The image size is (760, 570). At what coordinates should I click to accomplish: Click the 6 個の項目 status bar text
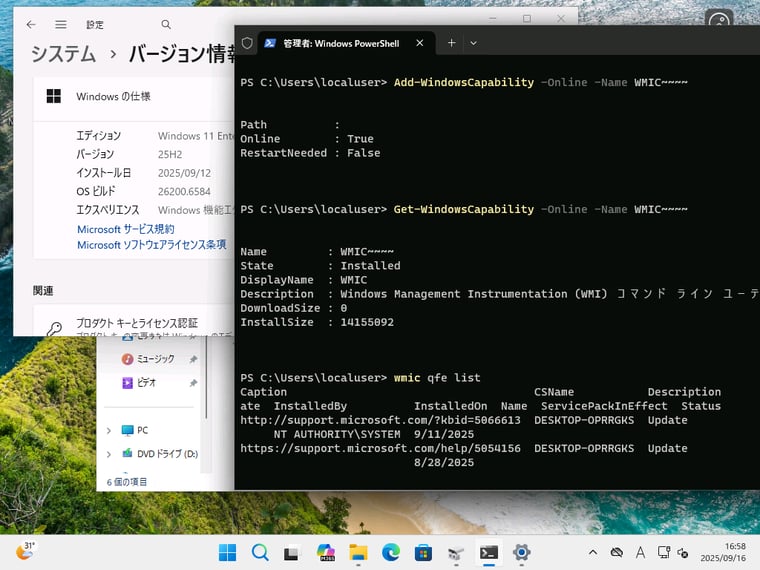pyautogui.click(x=127, y=482)
